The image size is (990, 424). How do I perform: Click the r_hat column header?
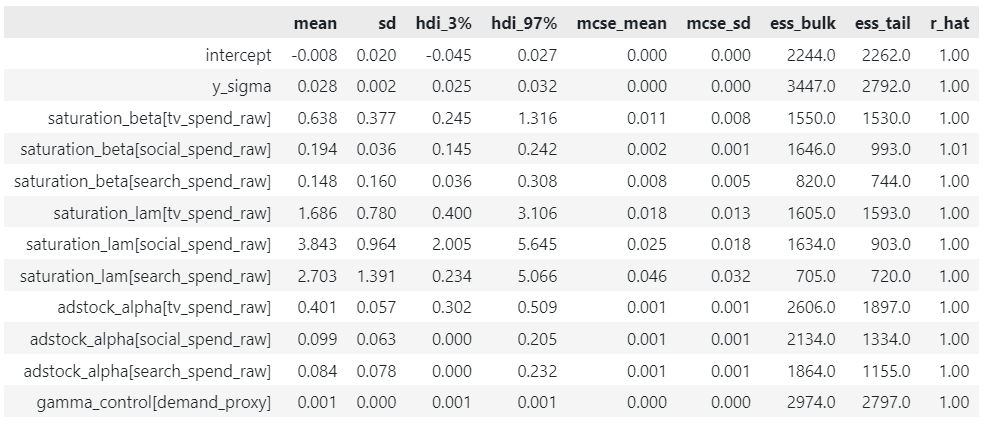pos(950,24)
